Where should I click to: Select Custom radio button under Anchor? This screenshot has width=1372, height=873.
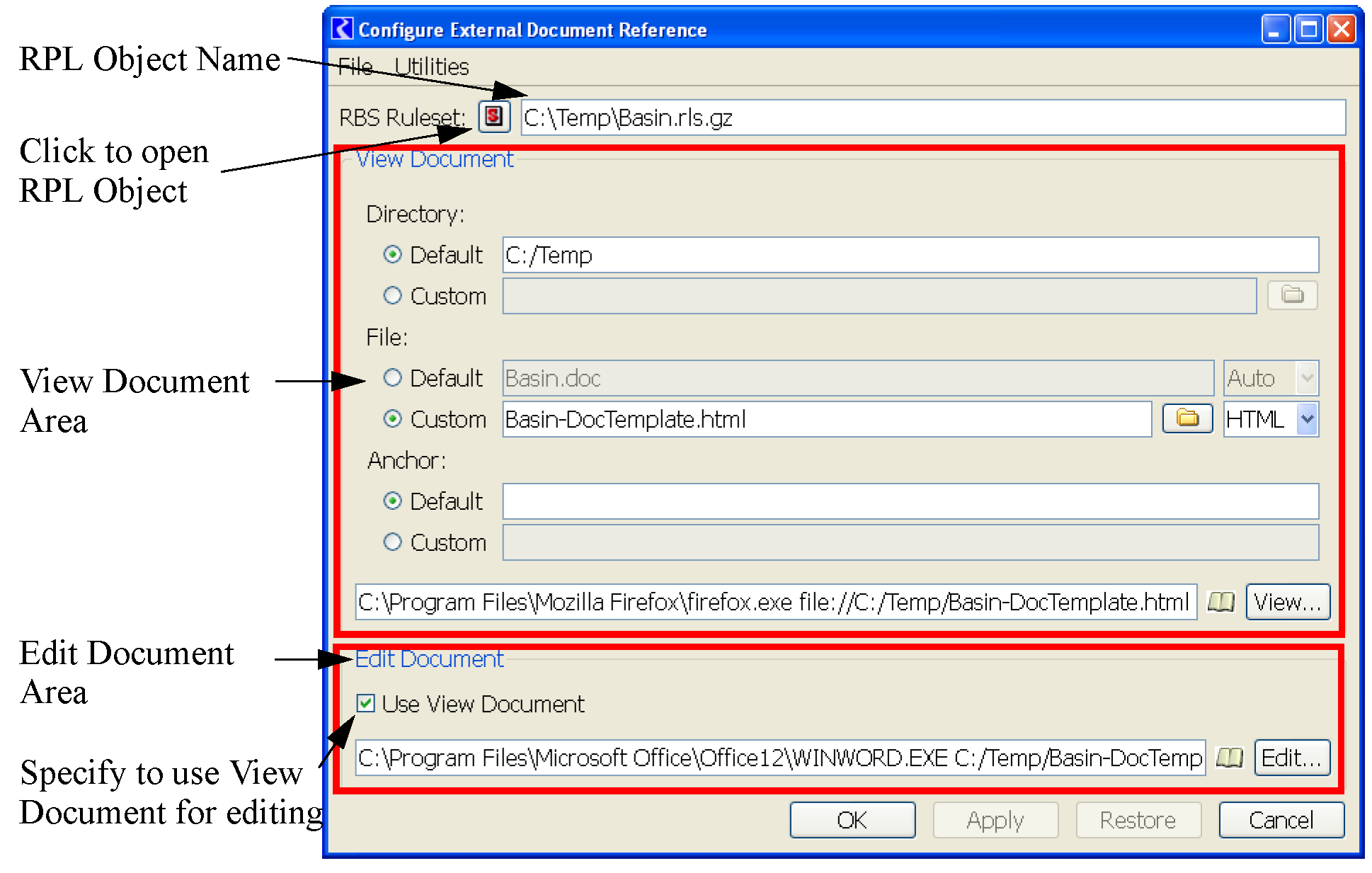tap(392, 542)
